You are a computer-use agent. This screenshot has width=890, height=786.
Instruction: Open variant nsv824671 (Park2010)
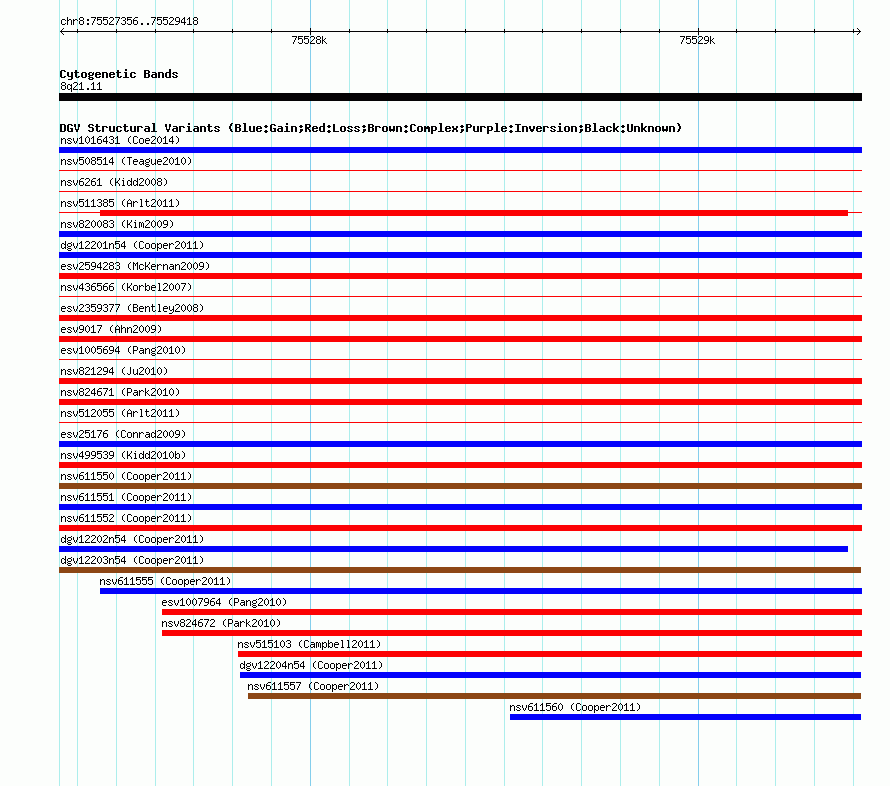pos(120,392)
